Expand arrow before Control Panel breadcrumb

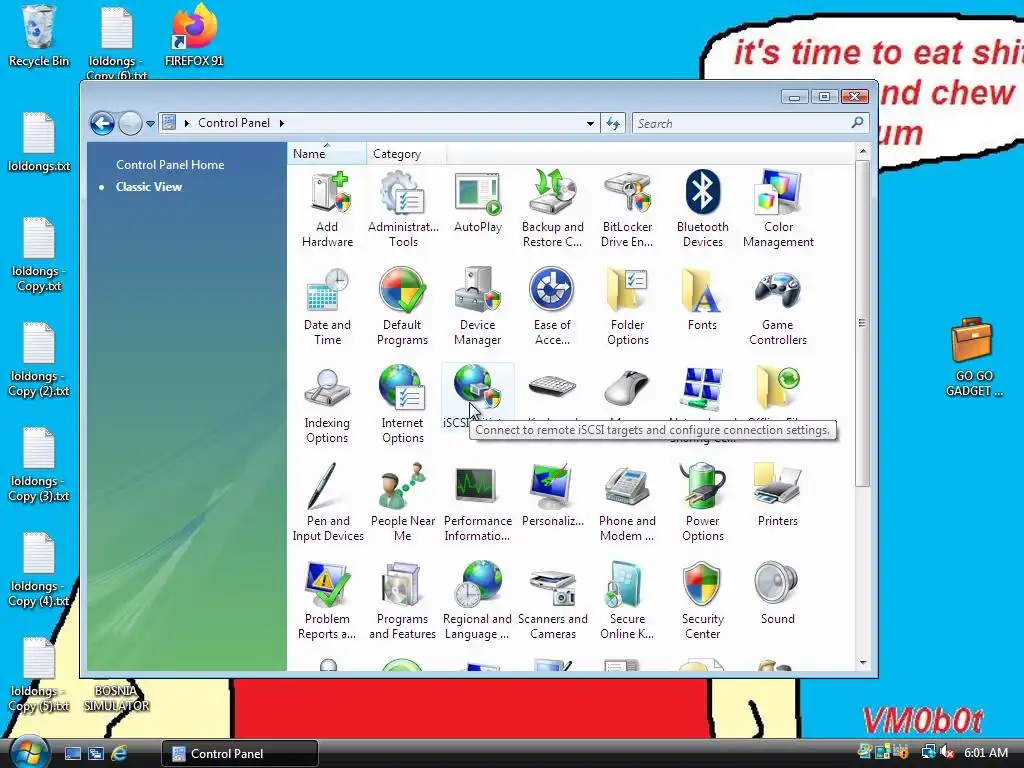pyautogui.click(x=186, y=123)
